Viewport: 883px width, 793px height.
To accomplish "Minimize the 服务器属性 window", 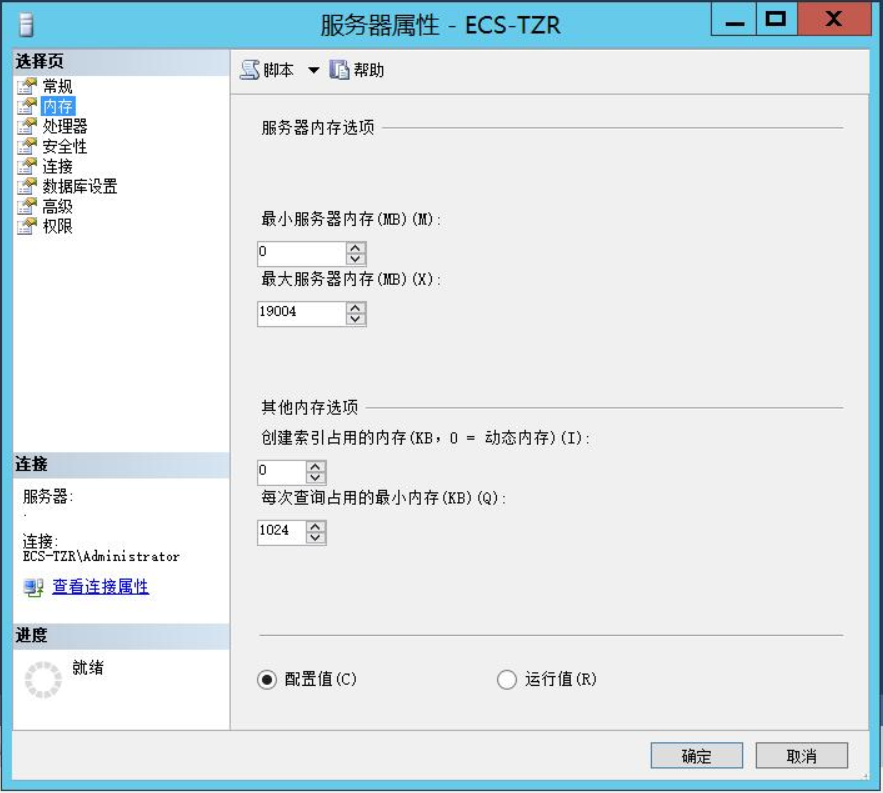I will click(734, 19).
